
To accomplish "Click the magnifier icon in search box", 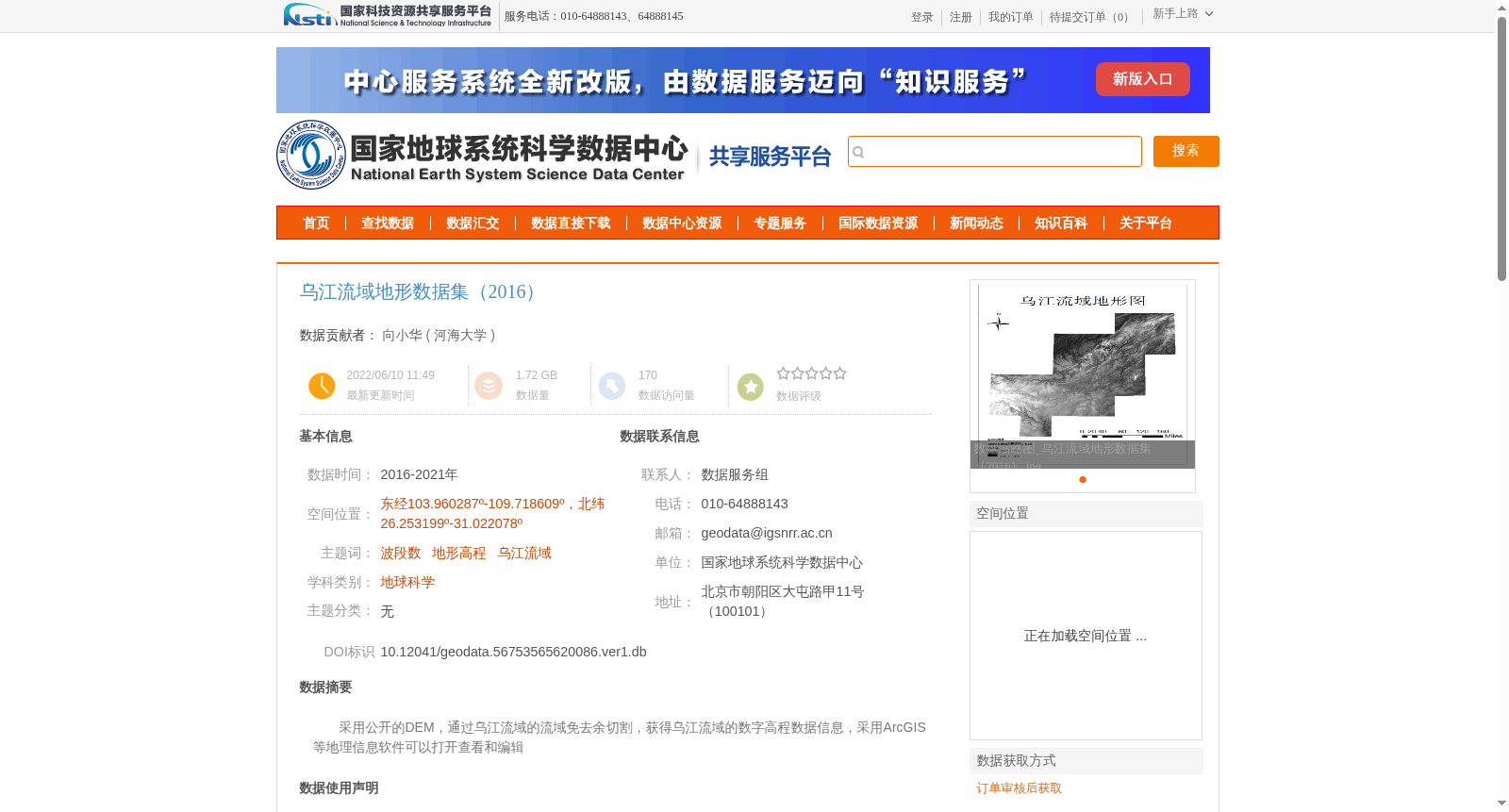I will pyautogui.click(x=858, y=152).
